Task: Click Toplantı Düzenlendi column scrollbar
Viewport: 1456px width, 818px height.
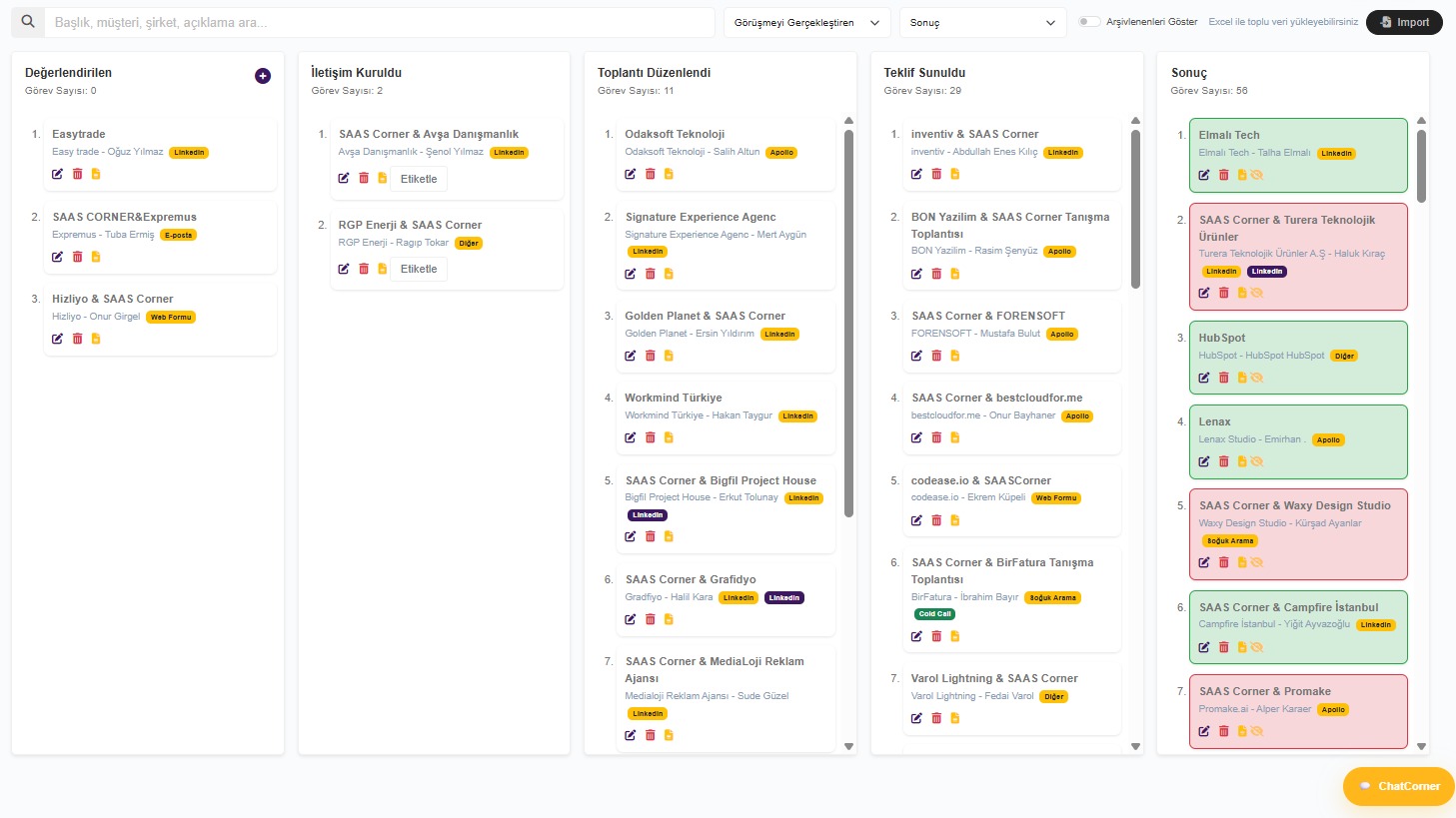Action: pos(849,324)
